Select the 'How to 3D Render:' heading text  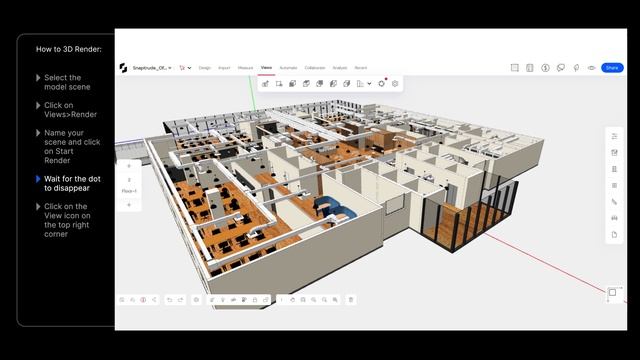point(69,49)
